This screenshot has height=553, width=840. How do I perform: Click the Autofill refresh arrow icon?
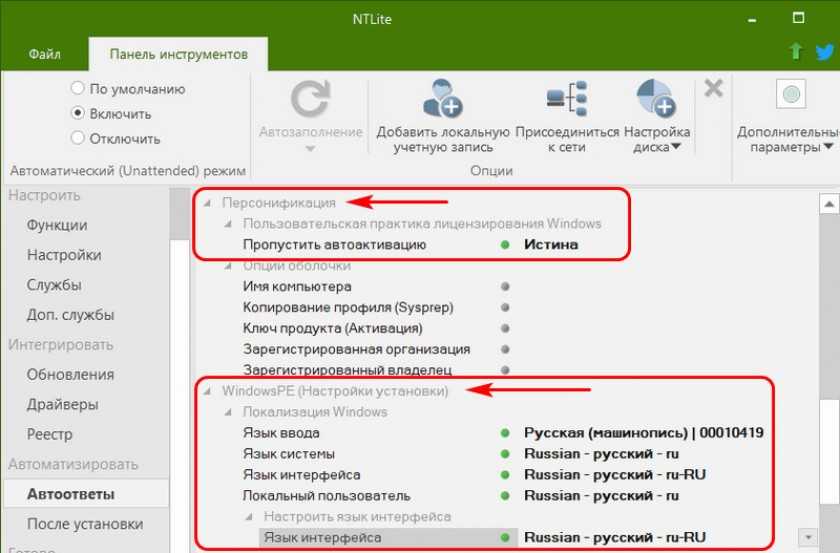(x=310, y=100)
